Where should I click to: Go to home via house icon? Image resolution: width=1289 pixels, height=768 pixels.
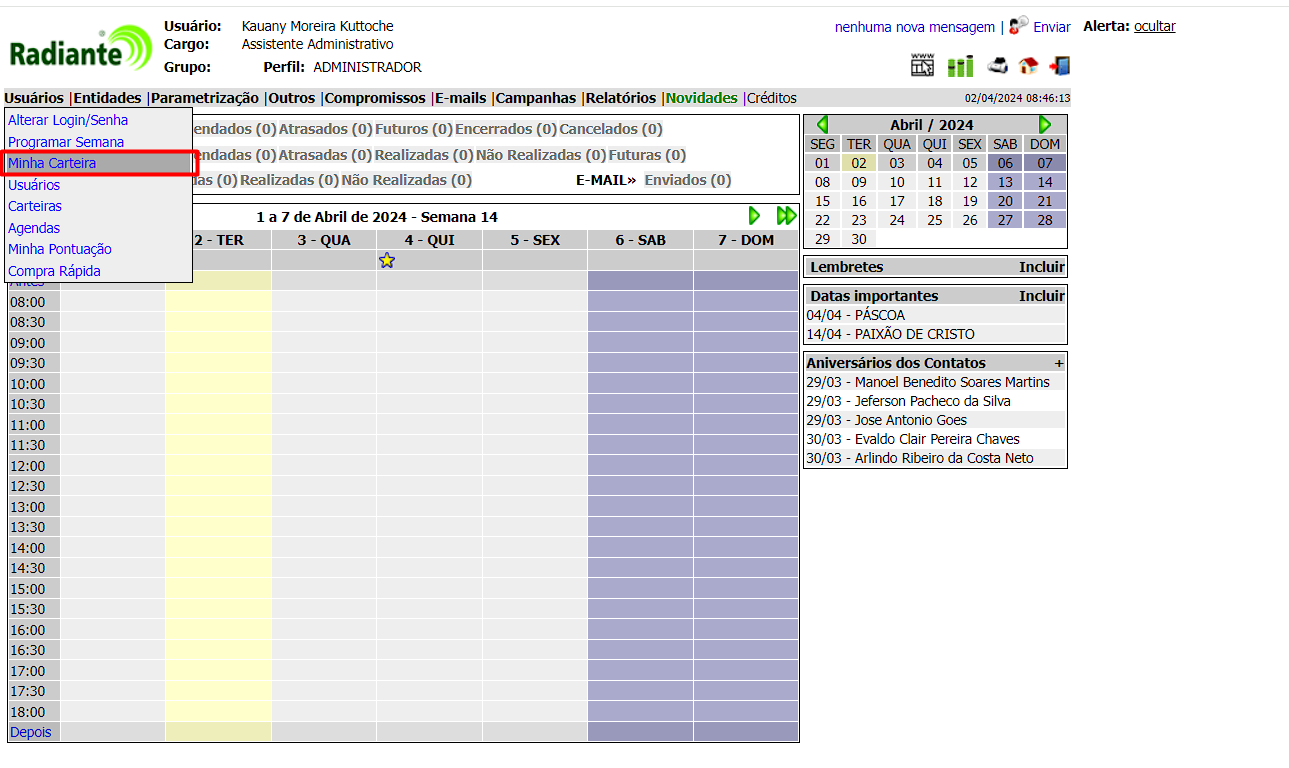pos(1028,66)
